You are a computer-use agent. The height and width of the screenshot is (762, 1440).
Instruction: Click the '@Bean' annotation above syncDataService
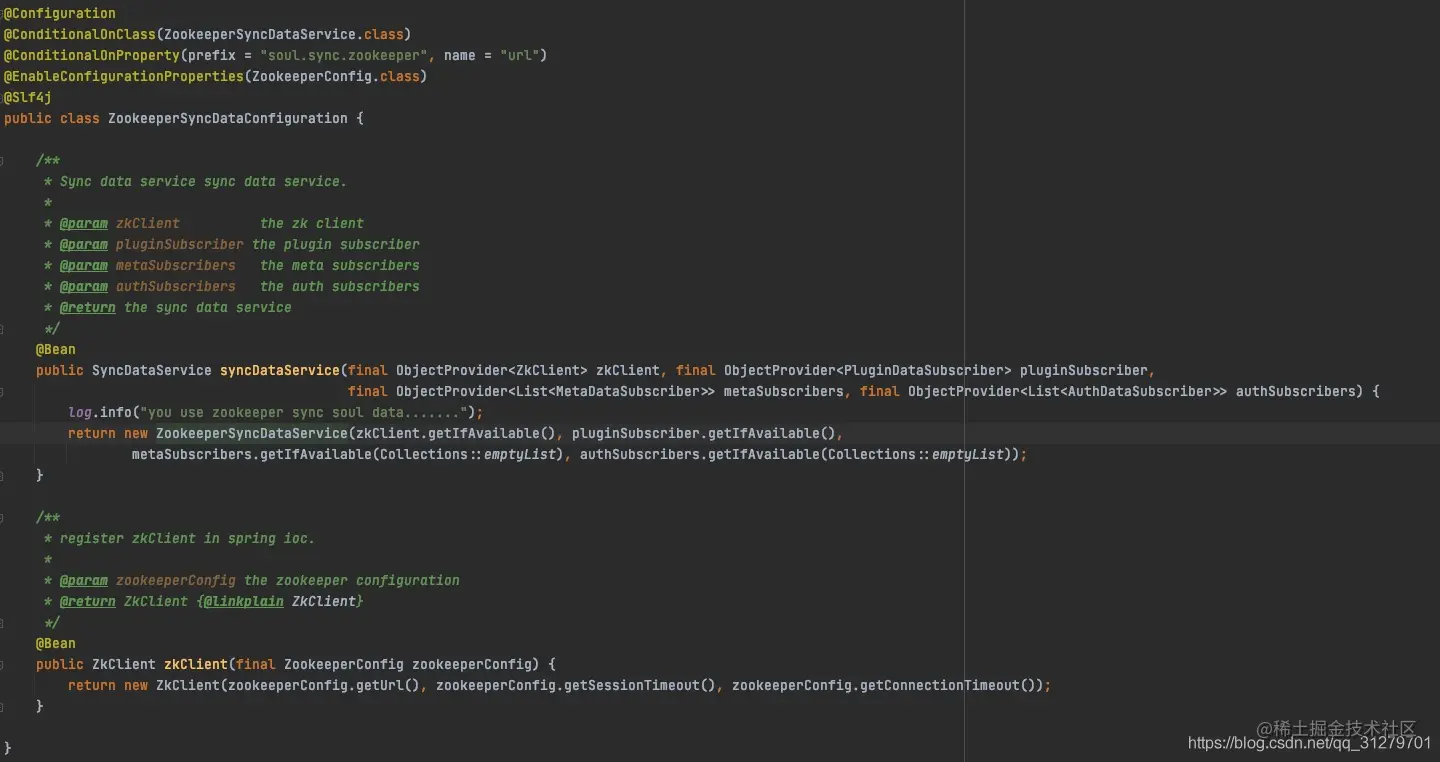(x=56, y=349)
